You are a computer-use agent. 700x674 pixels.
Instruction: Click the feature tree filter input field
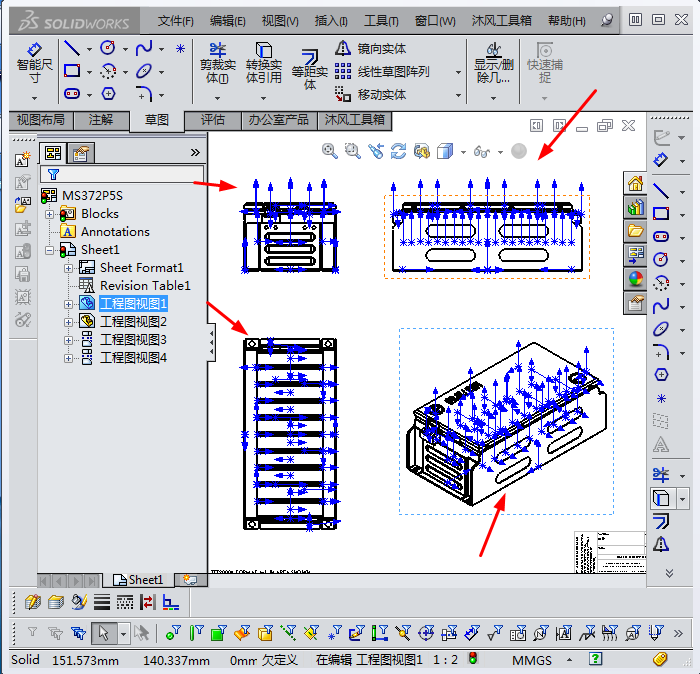[130, 174]
